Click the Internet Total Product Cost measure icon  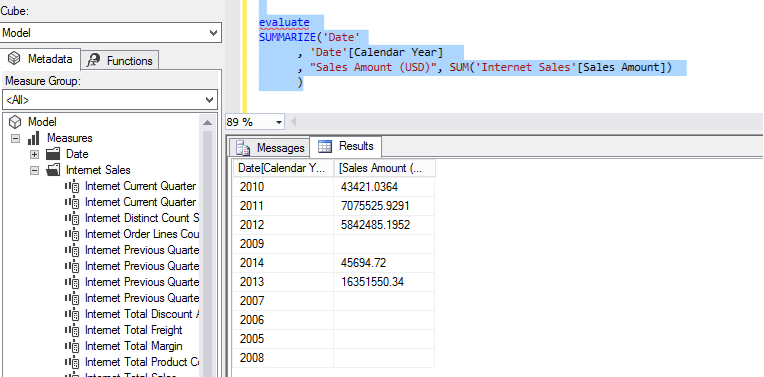(72, 362)
